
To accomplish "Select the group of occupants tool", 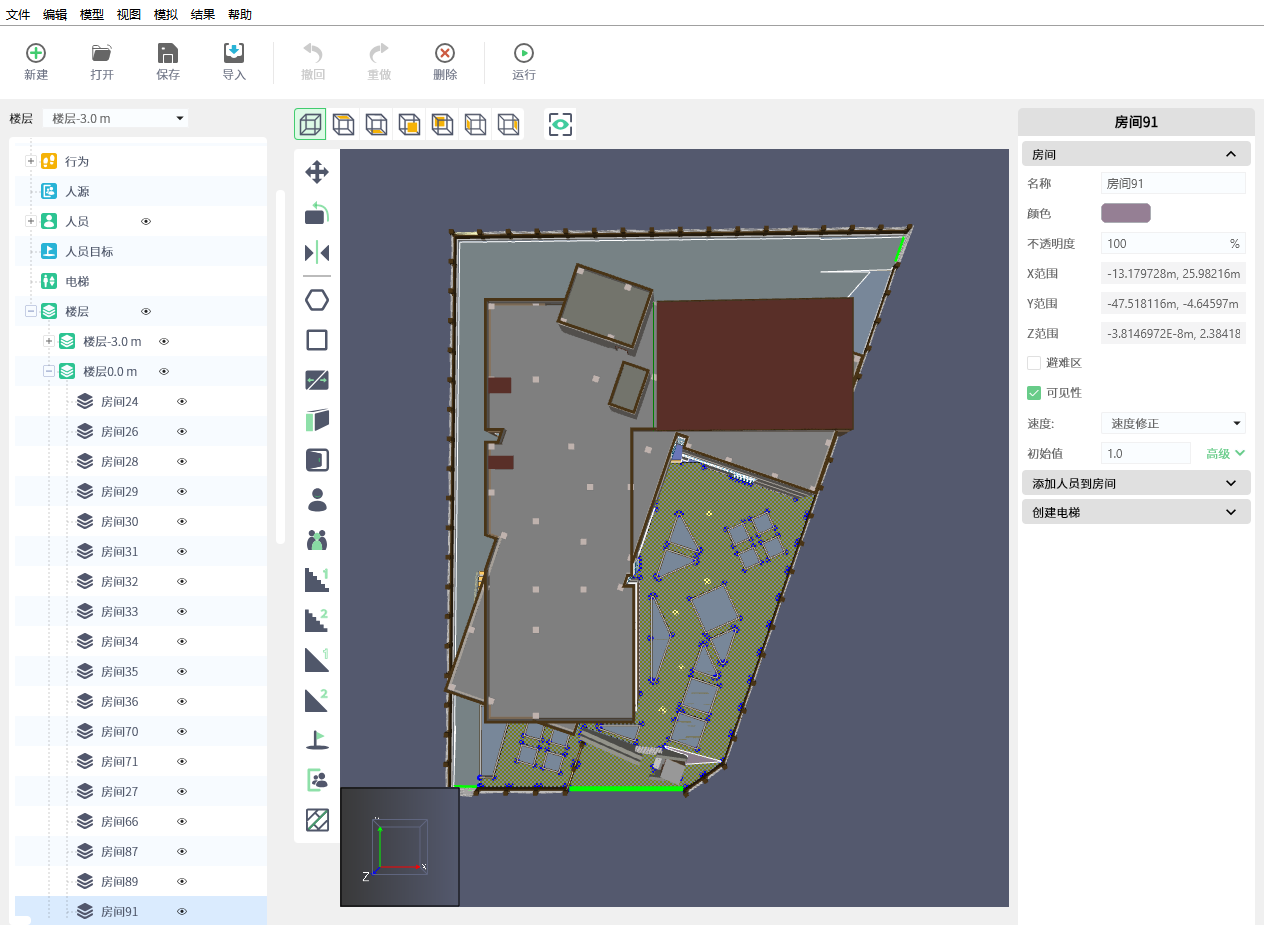I will pyautogui.click(x=317, y=540).
